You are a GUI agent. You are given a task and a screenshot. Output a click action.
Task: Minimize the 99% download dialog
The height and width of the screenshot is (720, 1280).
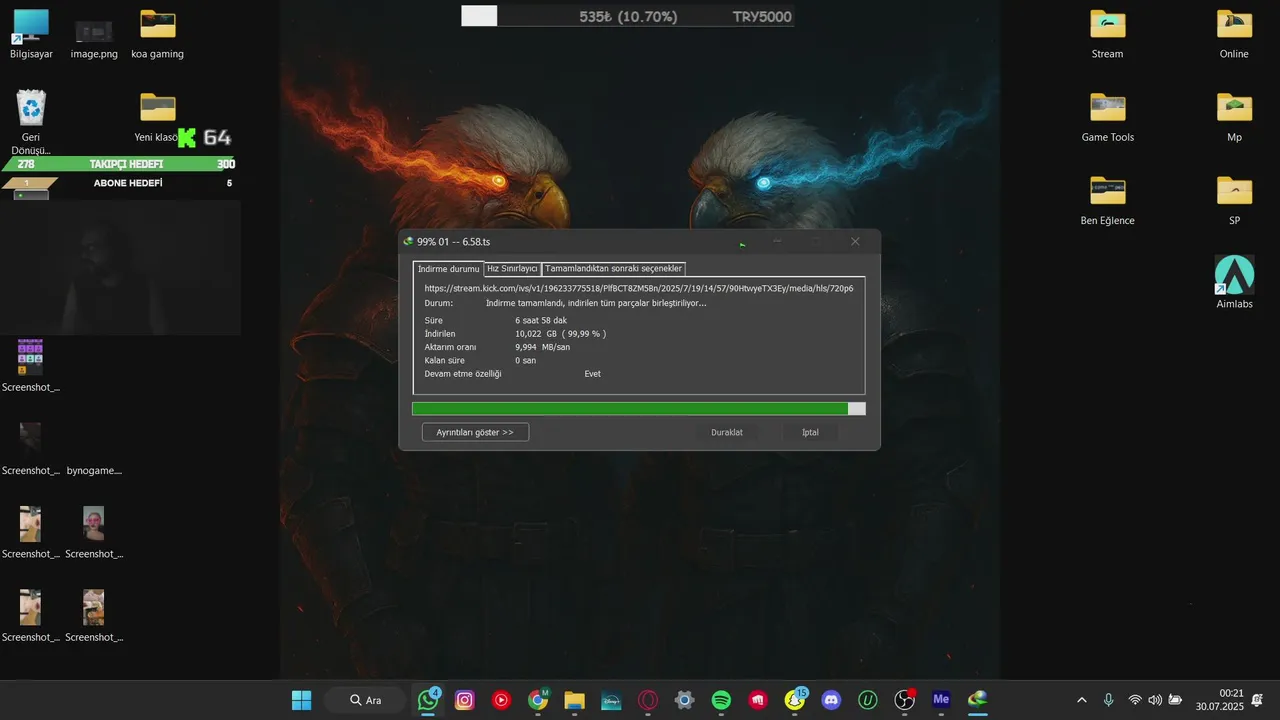click(x=777, y=241)
